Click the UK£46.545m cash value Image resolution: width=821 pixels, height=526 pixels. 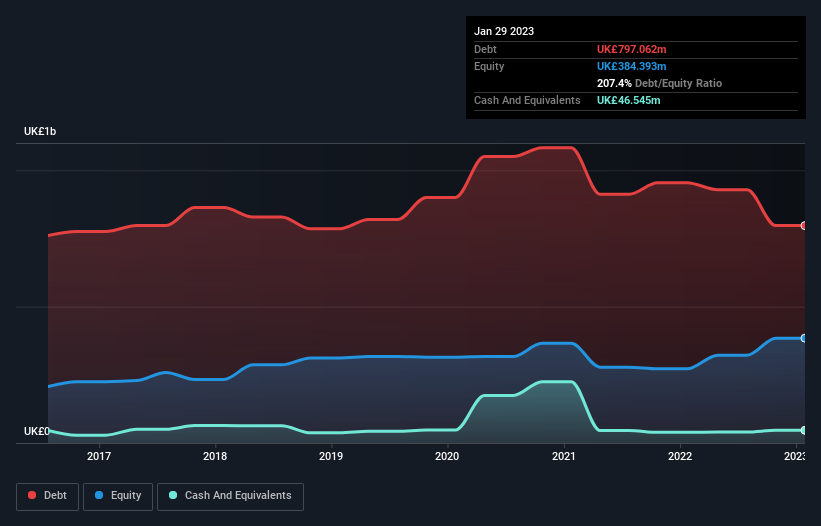[x=628, y=100]
